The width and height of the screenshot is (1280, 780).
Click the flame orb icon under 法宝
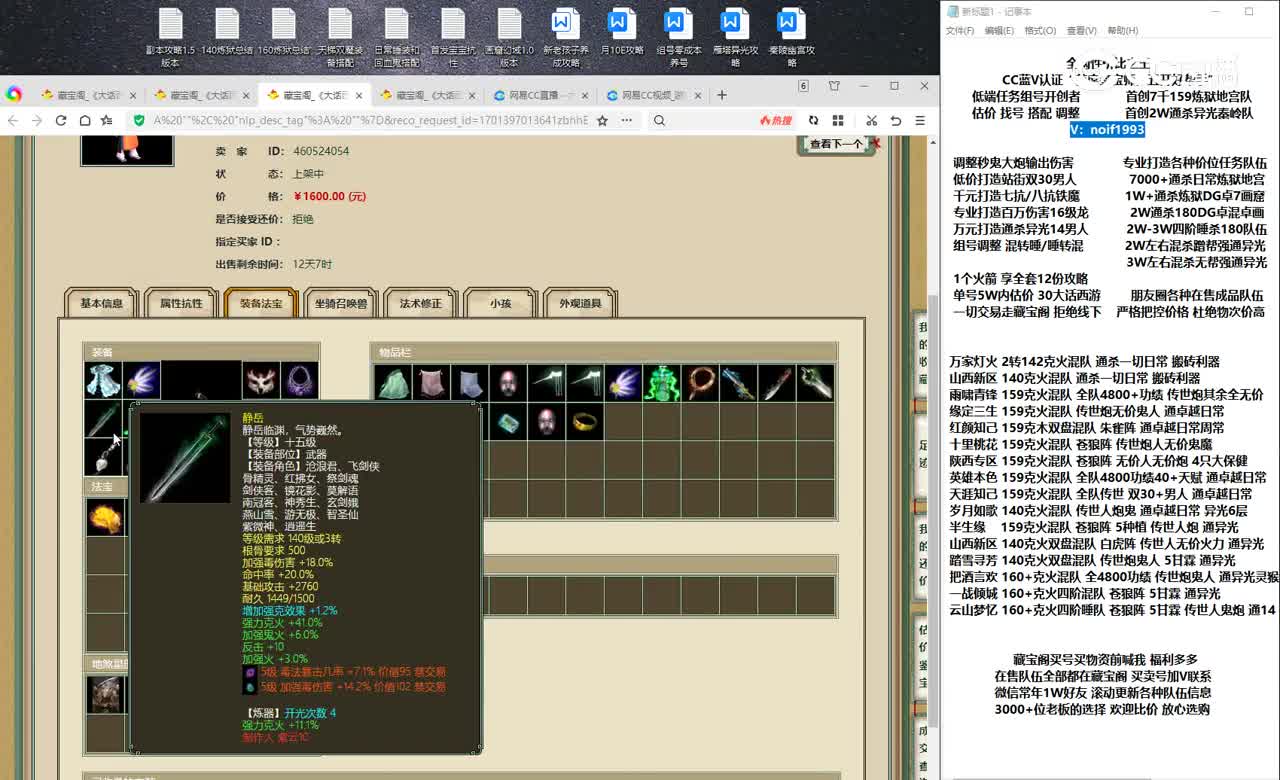[x=104, y=517]
